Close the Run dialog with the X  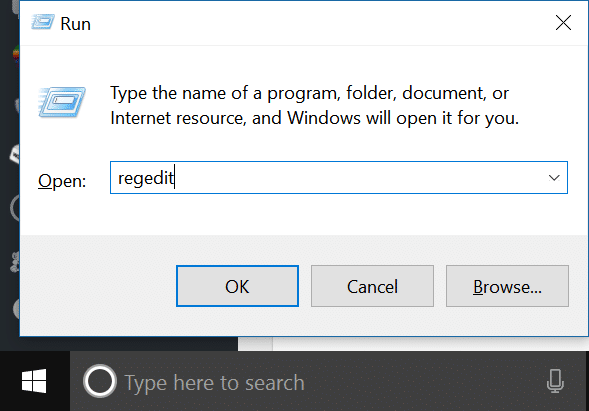pos(563,23)
